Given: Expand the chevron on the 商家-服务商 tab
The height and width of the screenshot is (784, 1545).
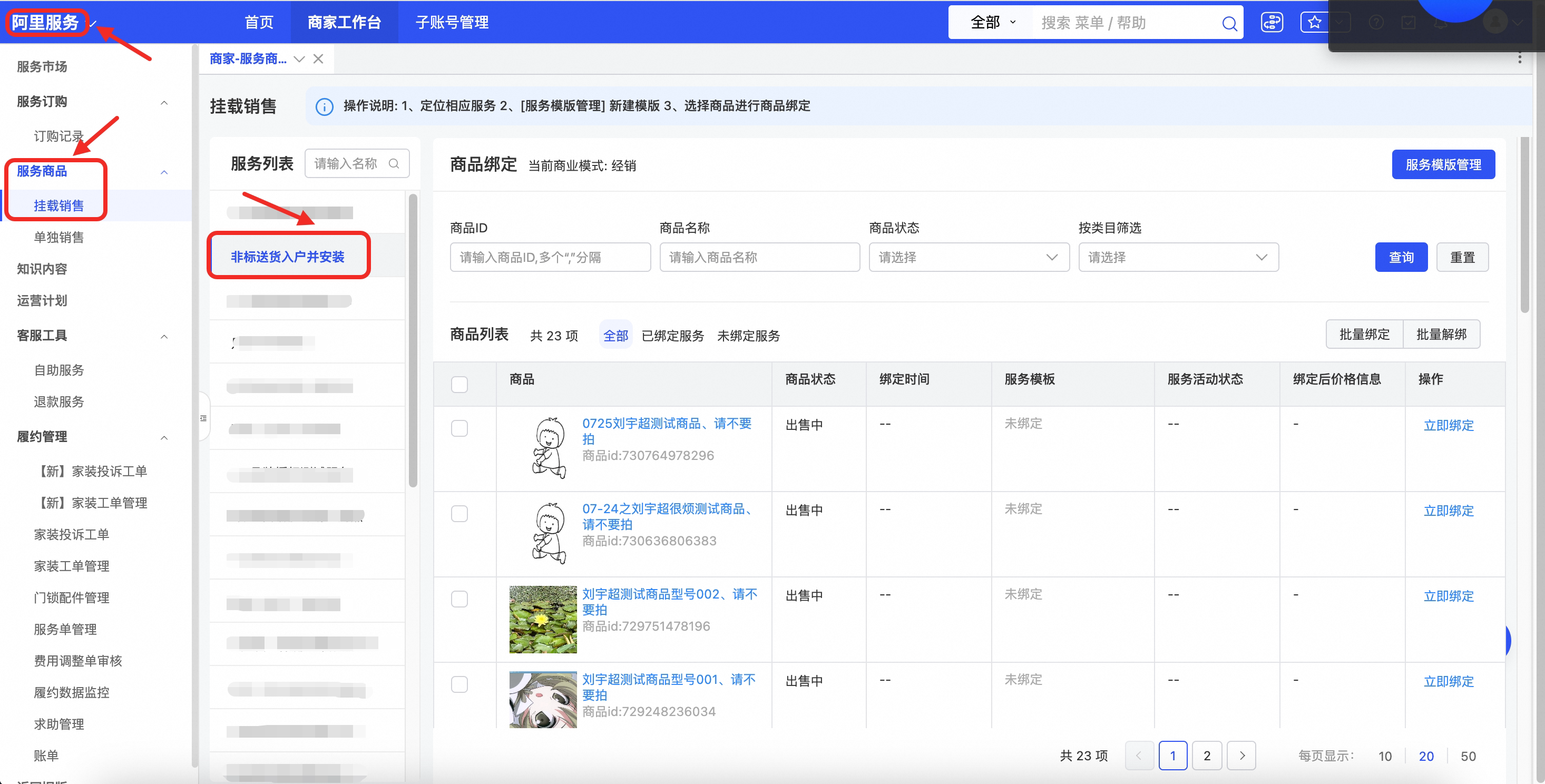Looking at the screenshot, I should [299, 59].
